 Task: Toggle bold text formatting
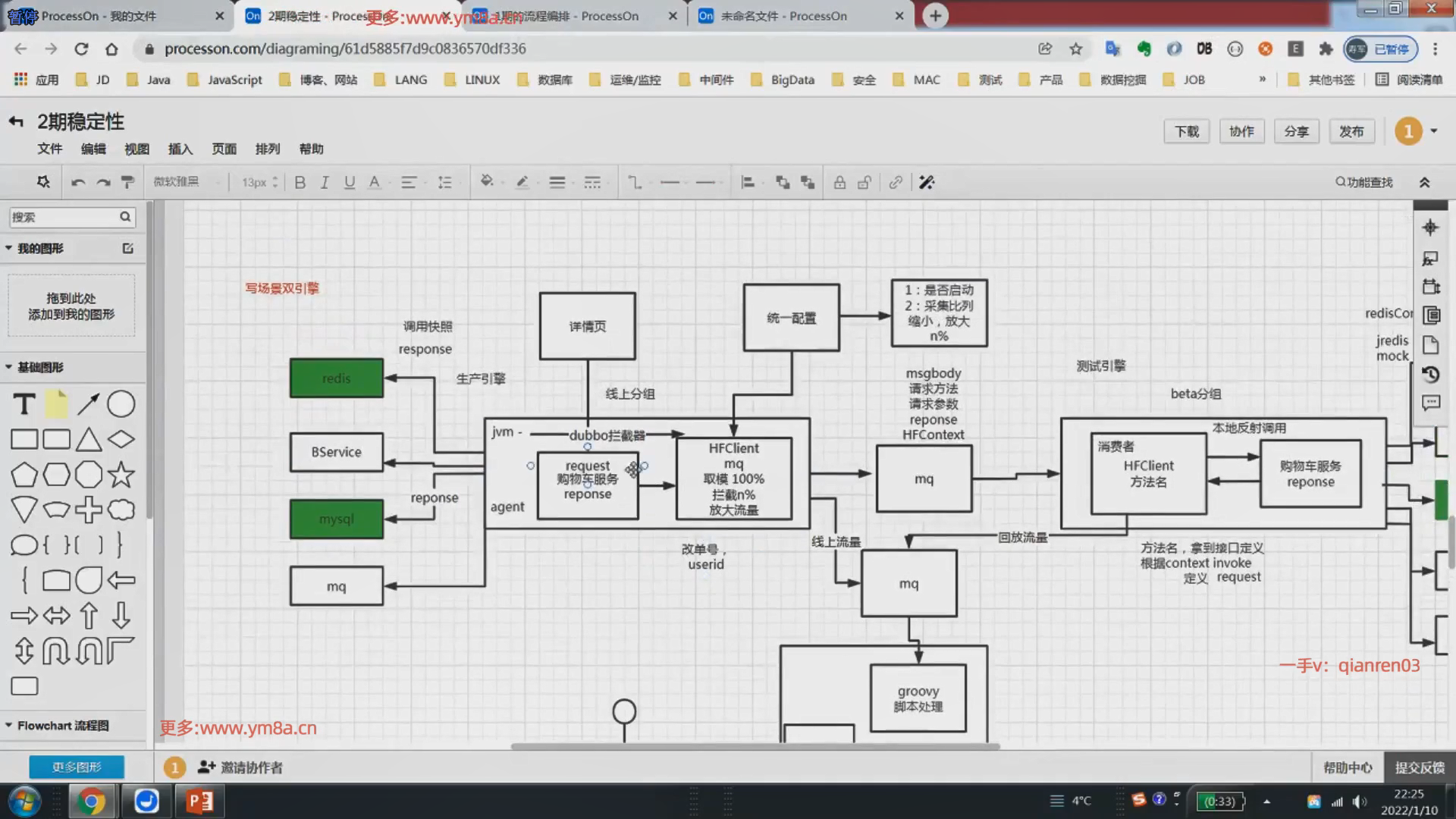click(x=300, y=182)
